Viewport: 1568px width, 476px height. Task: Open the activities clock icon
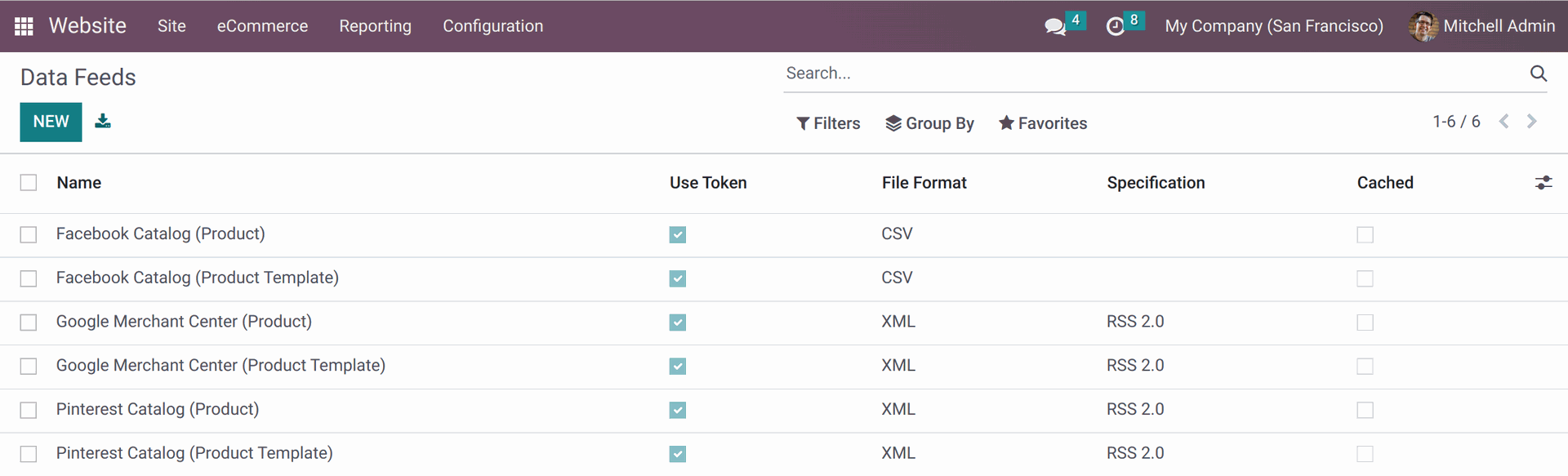tap(1115, 26)
